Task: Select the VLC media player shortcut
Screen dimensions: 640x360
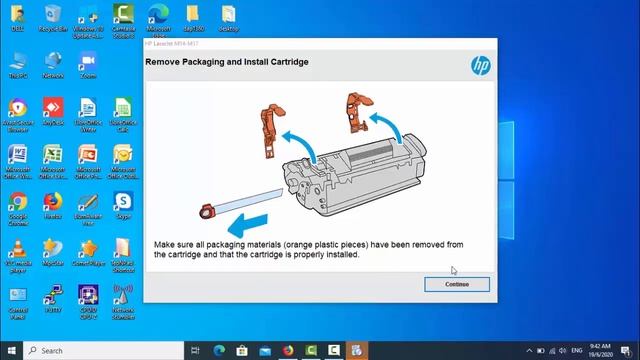Action: [18, 256]
